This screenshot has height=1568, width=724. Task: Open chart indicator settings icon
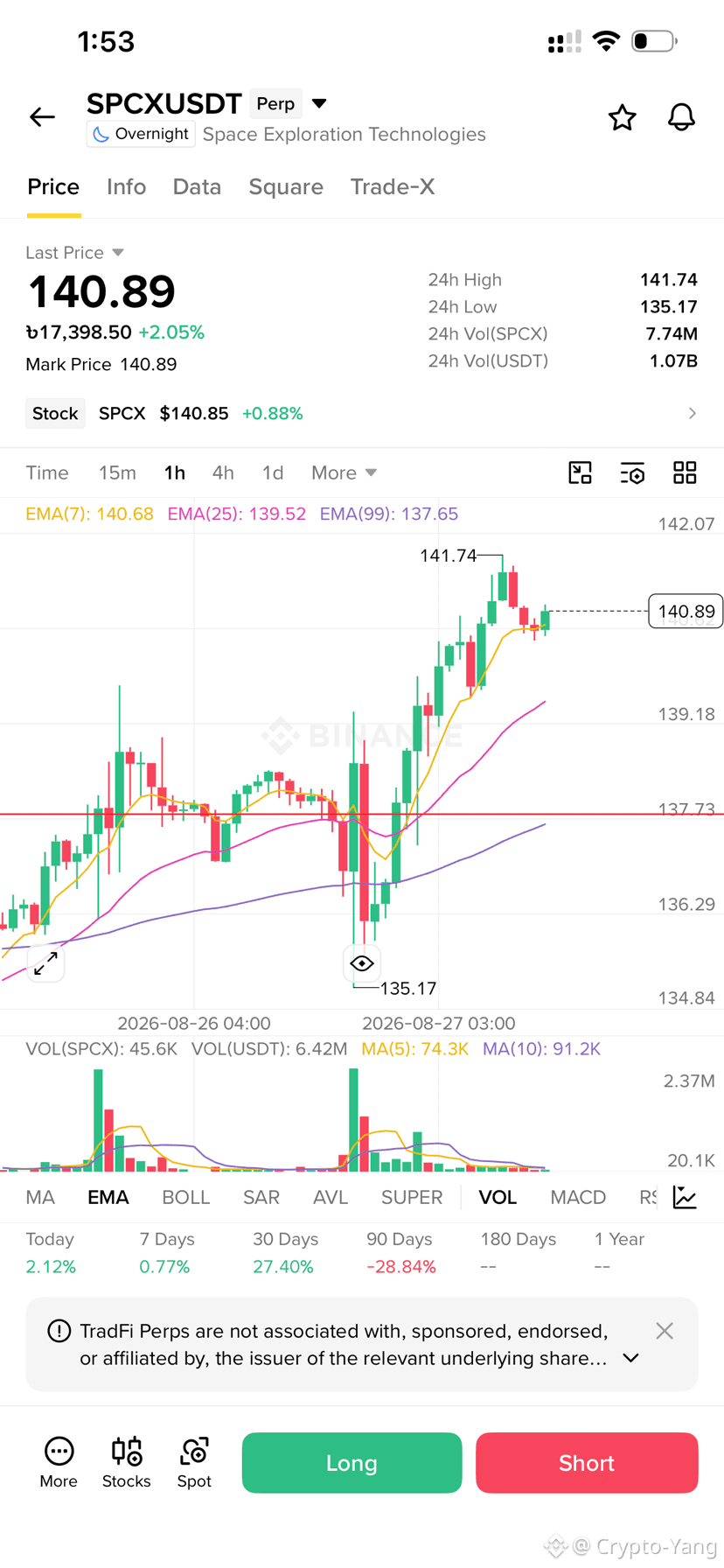click(x=632, y=472)
